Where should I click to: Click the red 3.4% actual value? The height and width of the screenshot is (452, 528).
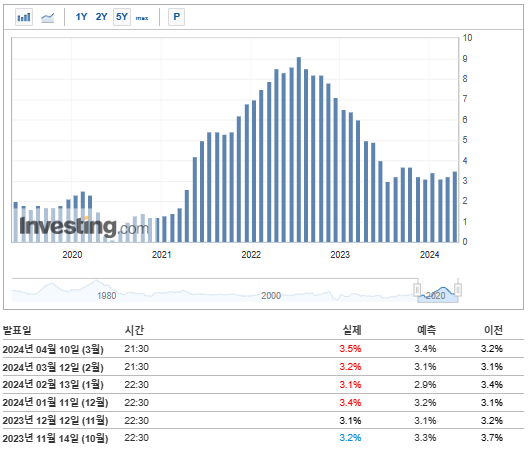(350, 402)
